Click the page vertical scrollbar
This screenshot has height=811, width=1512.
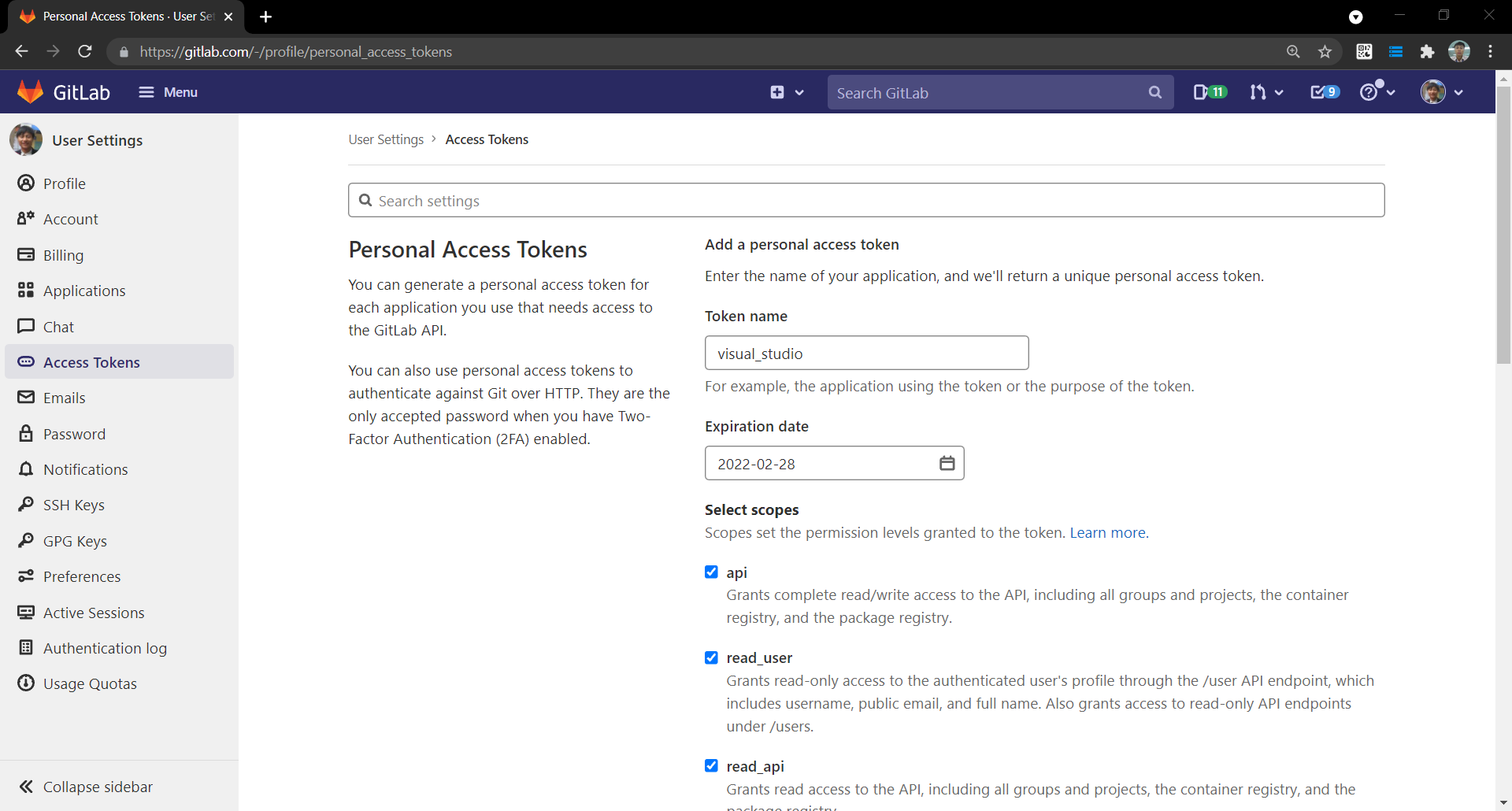pos(1503,224)
